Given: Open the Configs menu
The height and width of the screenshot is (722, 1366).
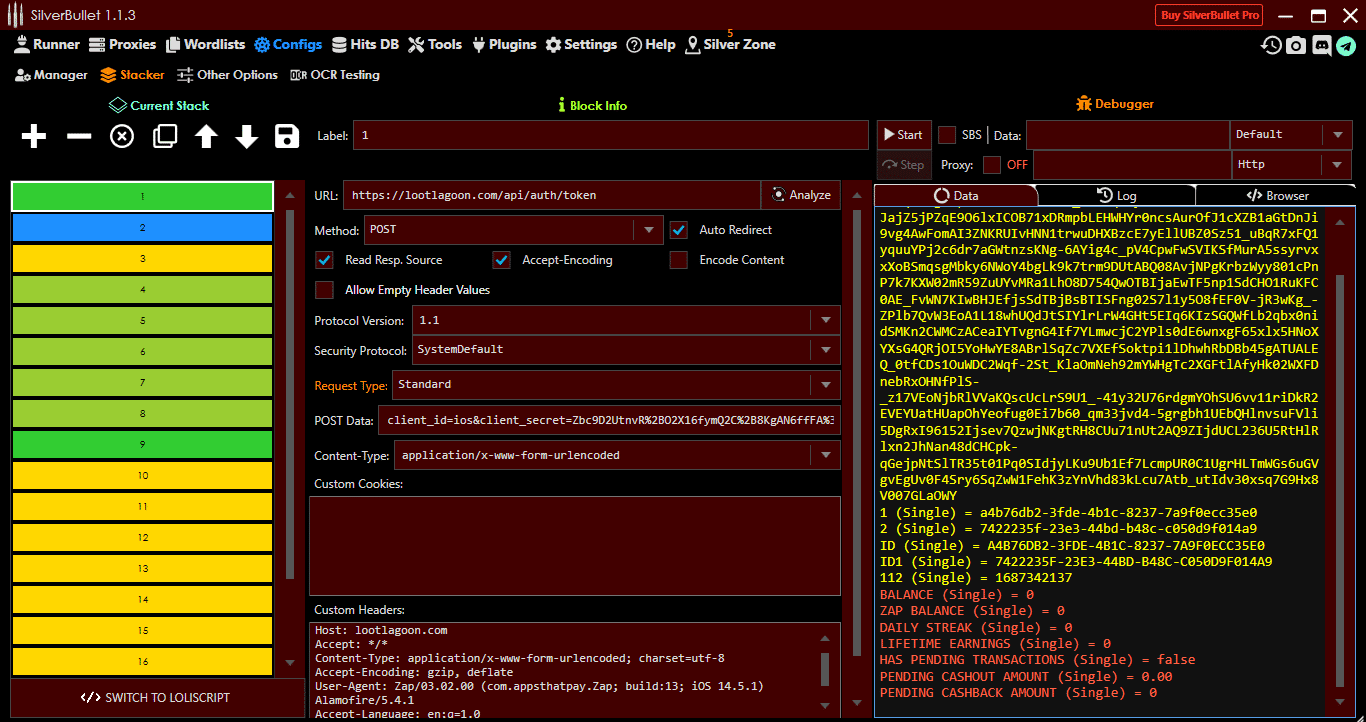Looking at the screenshot, I should pyautogui.click(x=288, y=44).
